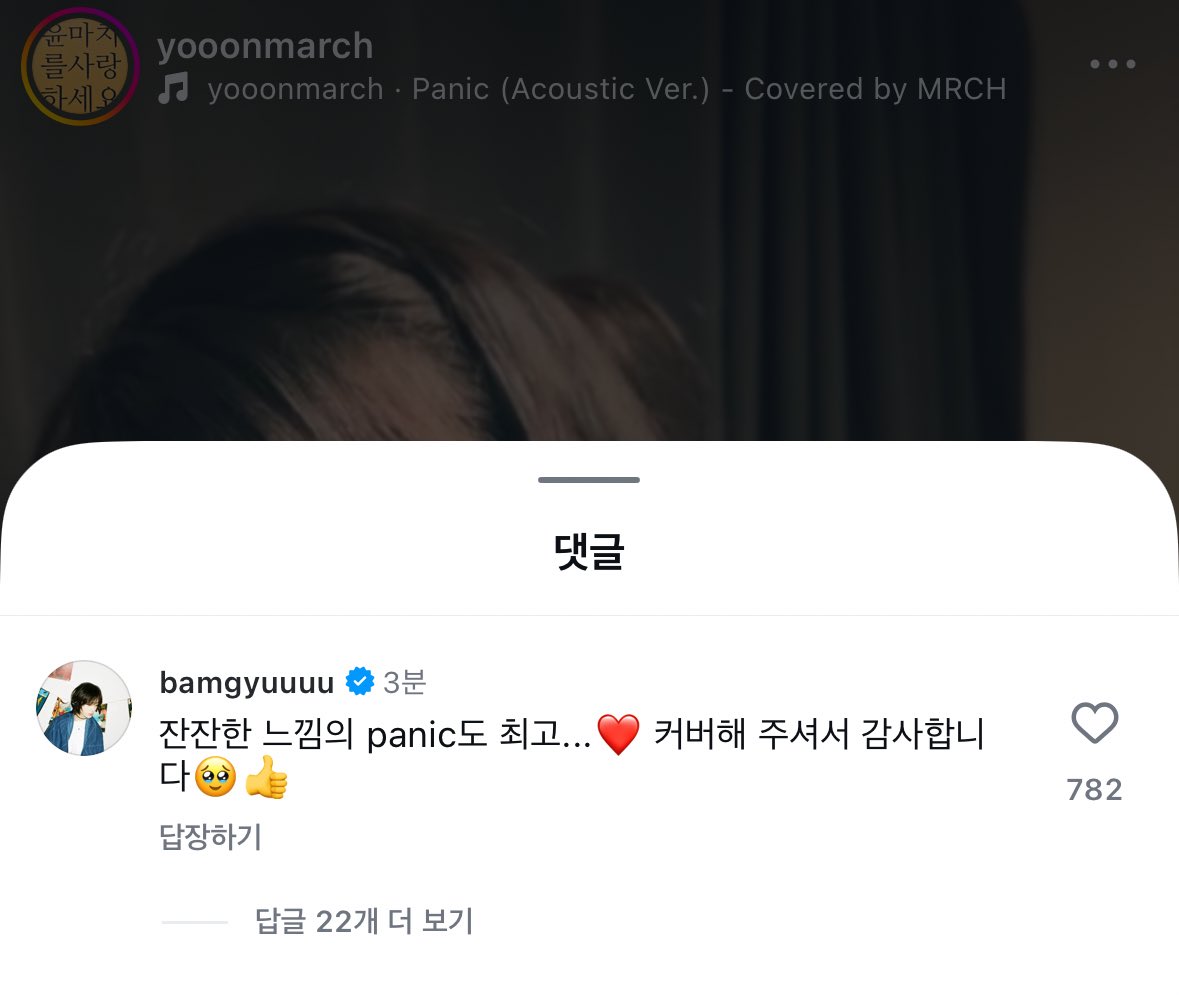The height and width of the screenshot is (995, 1179).
Task: Tap the thumbs-up emoji in the comment
Action: click(266, 777)
